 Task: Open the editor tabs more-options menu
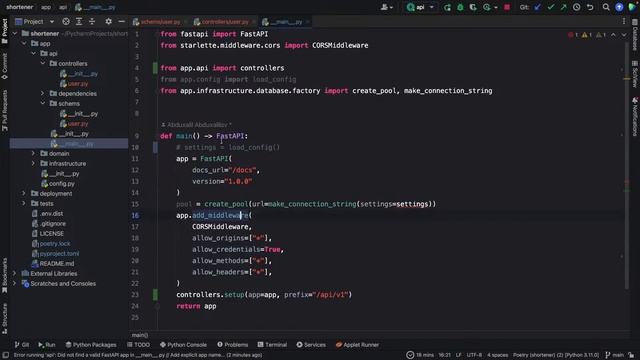click(624, 22)
